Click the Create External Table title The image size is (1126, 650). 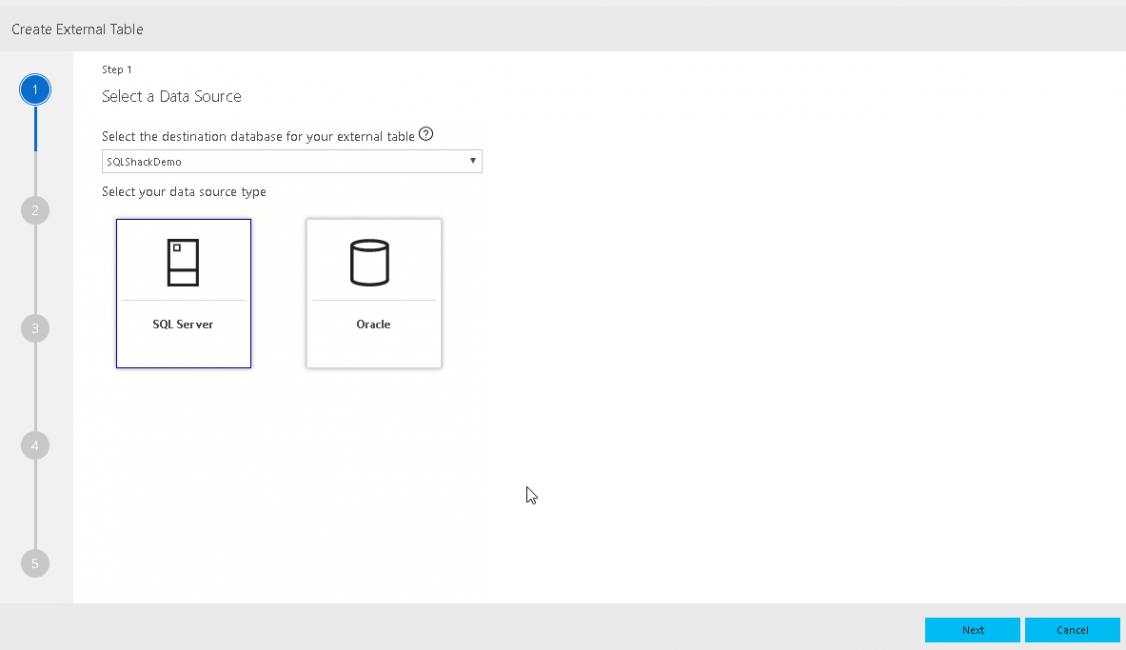(77, 29)
